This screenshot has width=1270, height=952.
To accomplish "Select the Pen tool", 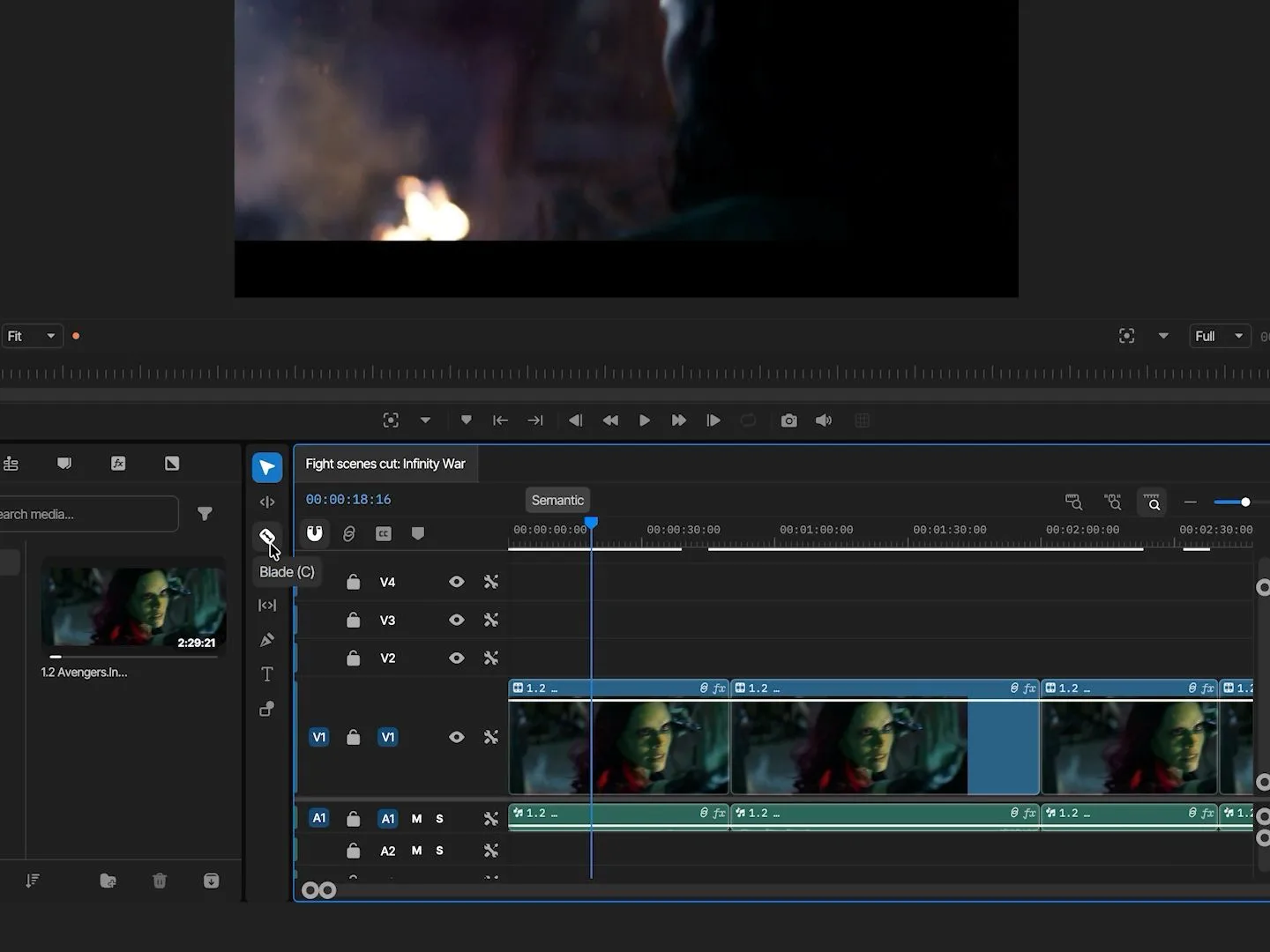I will [x=267, y=640].
